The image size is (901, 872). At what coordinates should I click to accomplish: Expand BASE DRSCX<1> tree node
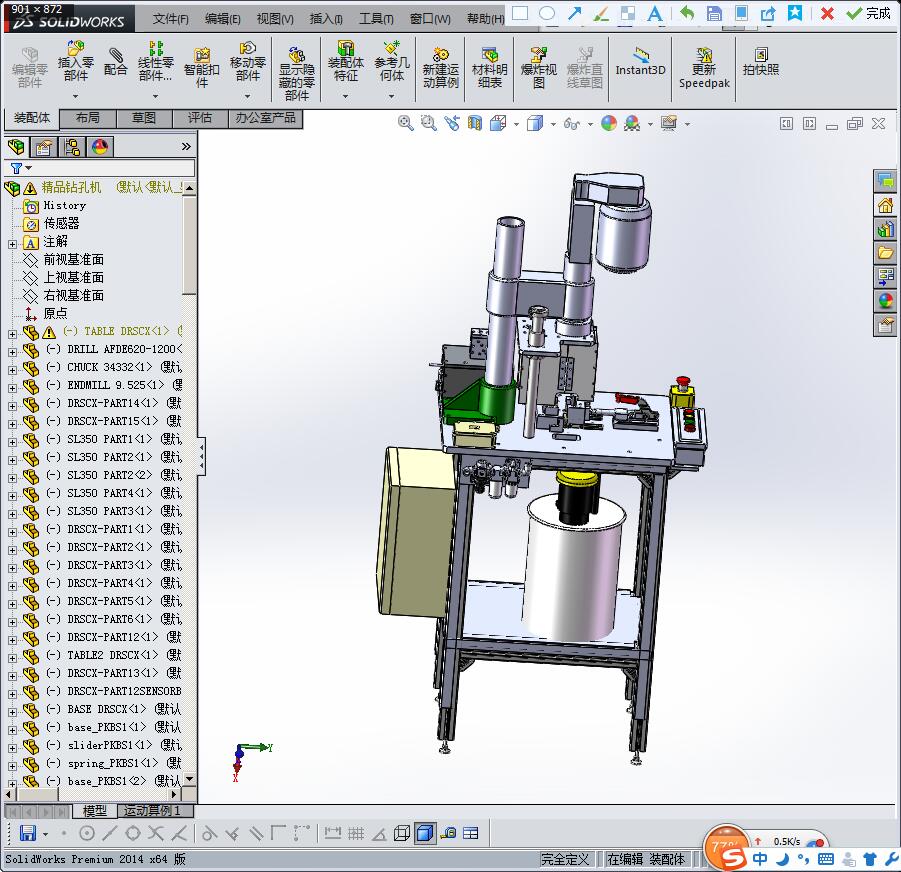pos(12,712)
